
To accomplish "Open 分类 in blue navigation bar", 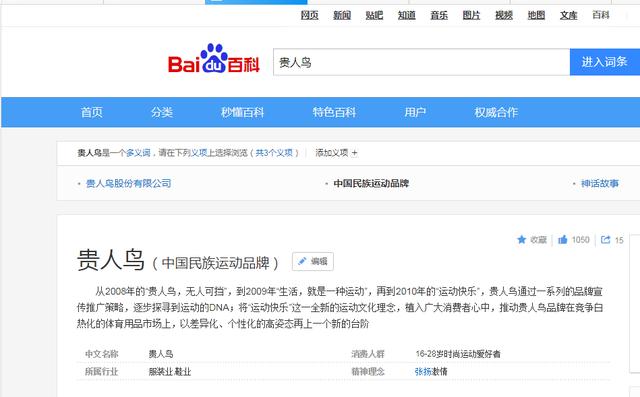I will [x=162, y=112].
